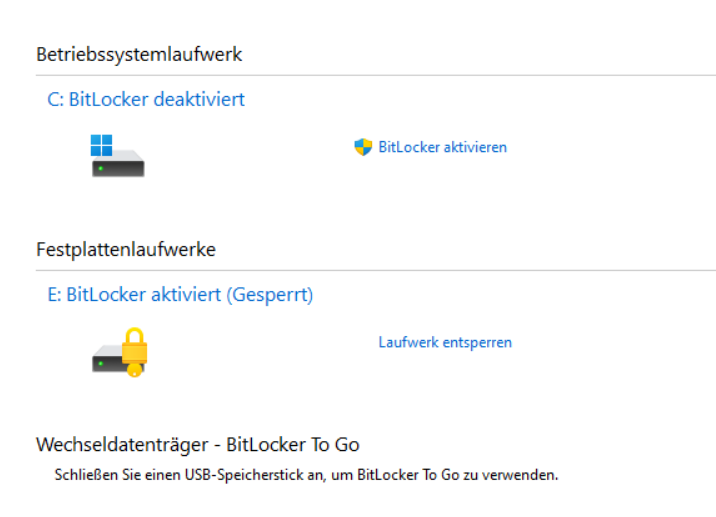The height and width of the screenshot is (517, 716).
Task: Click the green LED on C: drive icon
Action: [x=100, y=168]
